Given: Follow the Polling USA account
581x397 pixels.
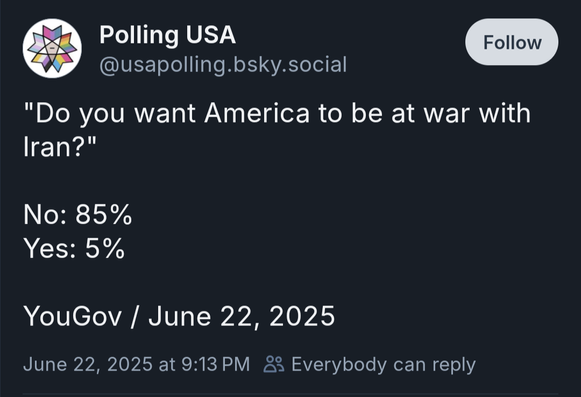Looking at the screenshot, I should (x=512, y=42).
